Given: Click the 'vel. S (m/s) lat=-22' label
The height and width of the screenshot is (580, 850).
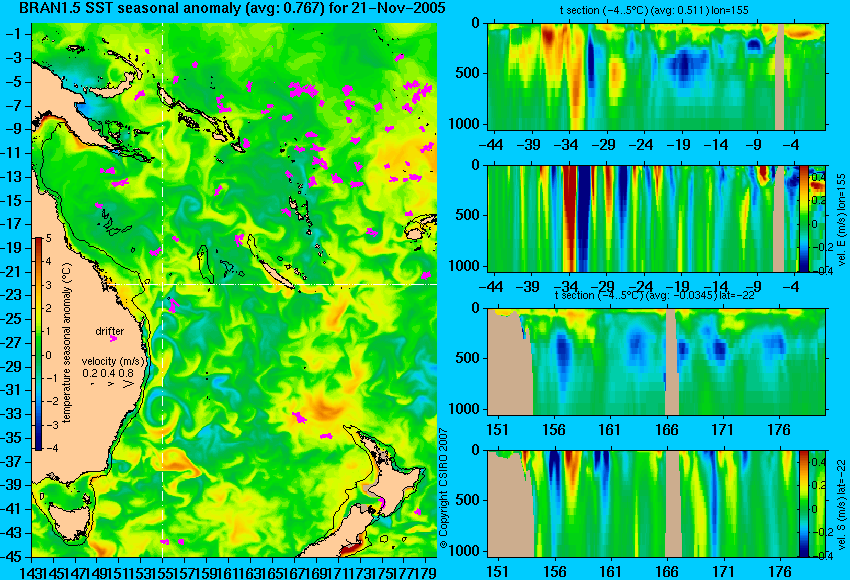Looking at the screenshot, I should tap(841, 504).
